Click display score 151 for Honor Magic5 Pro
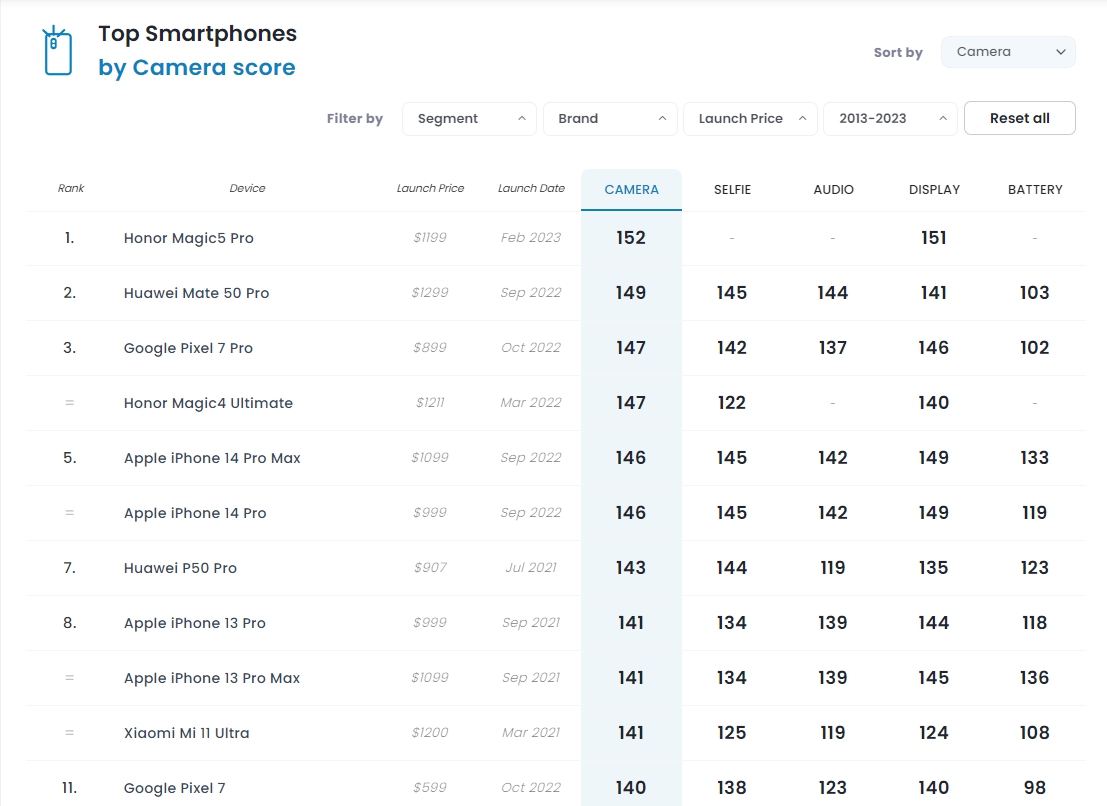Viewport: 1107px width, 806px height. tap(933, 238)
